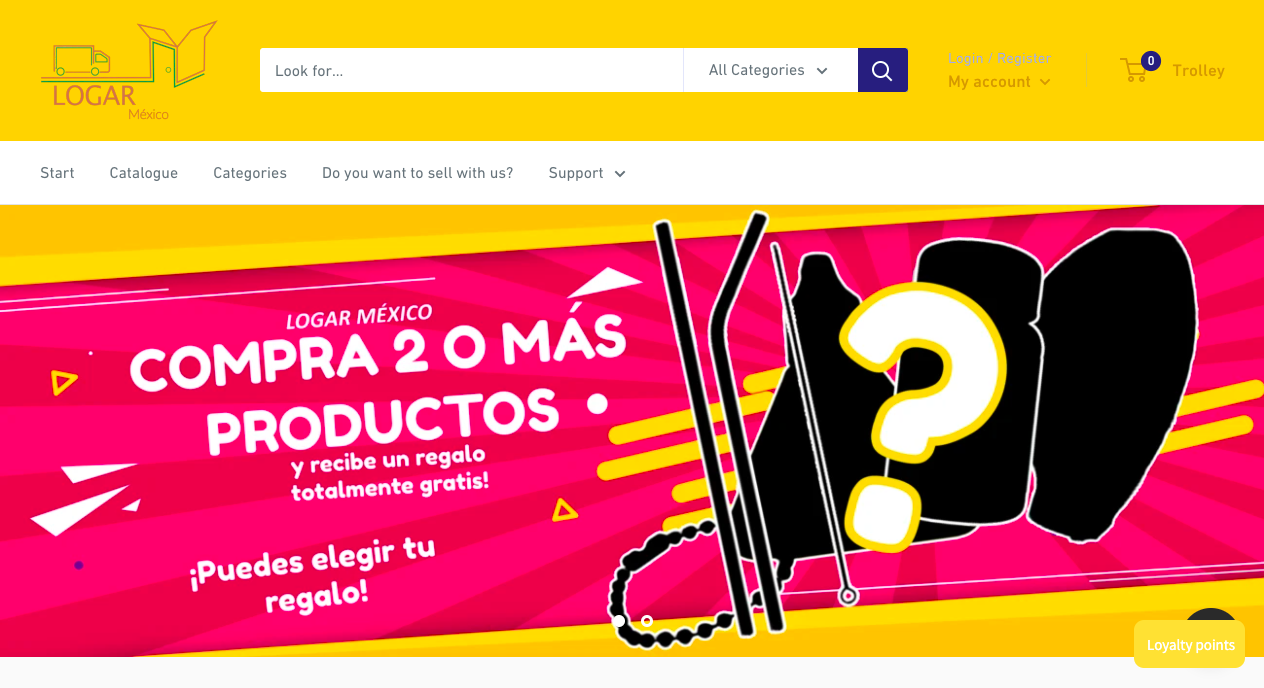Click the 'Compra 2 o más productos' banner
The height and width of the screenshot is (688, 1264).
click(632, 431)
